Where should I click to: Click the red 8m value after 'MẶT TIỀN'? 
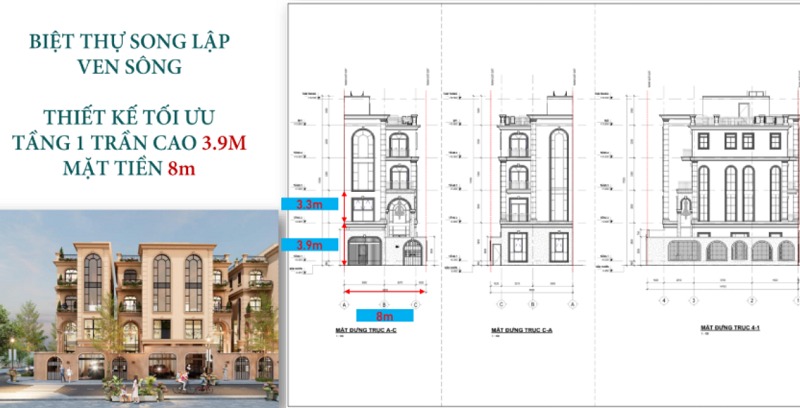coord(181,168)
